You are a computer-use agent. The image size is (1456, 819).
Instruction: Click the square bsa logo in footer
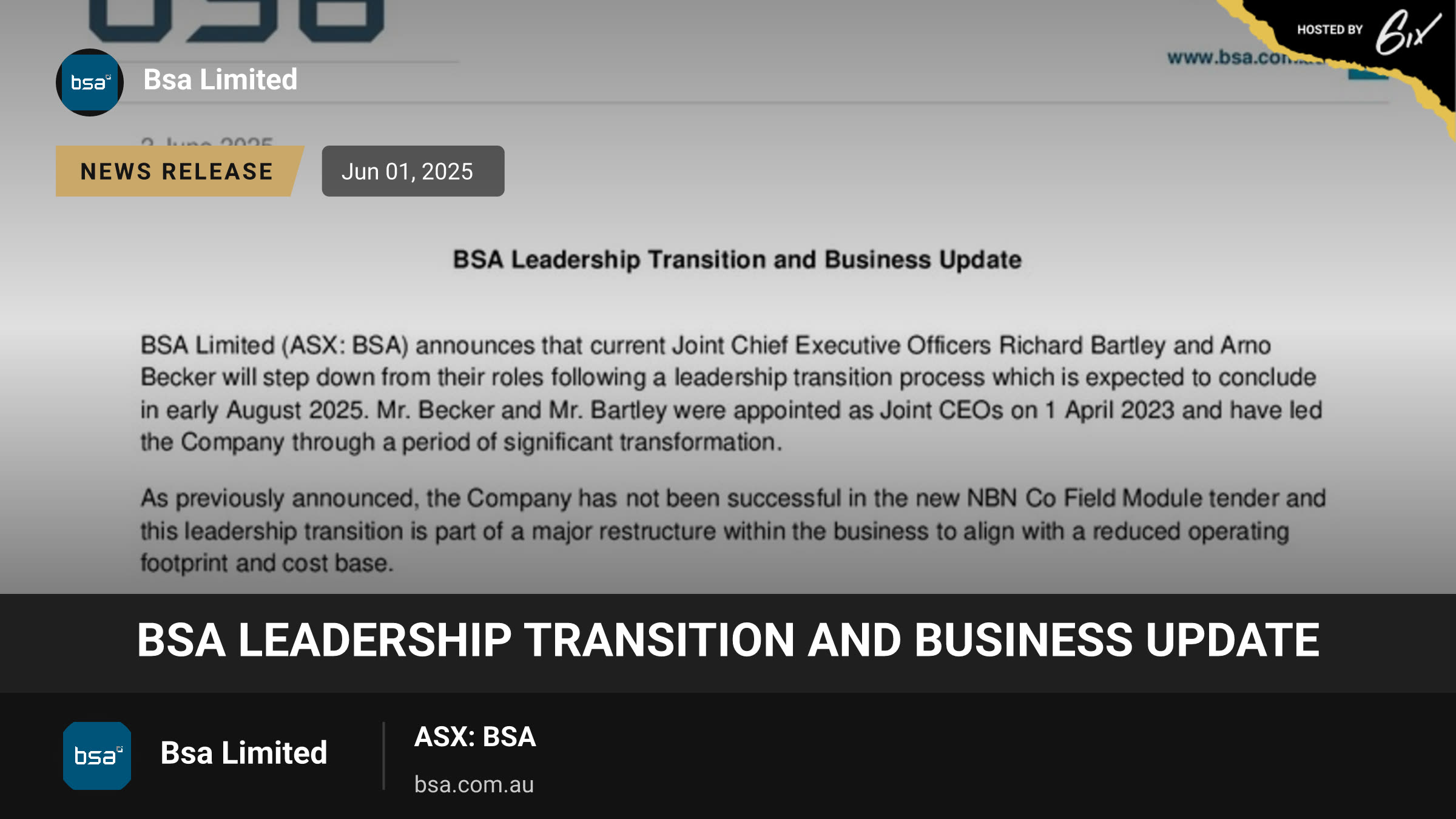(97, 755)
